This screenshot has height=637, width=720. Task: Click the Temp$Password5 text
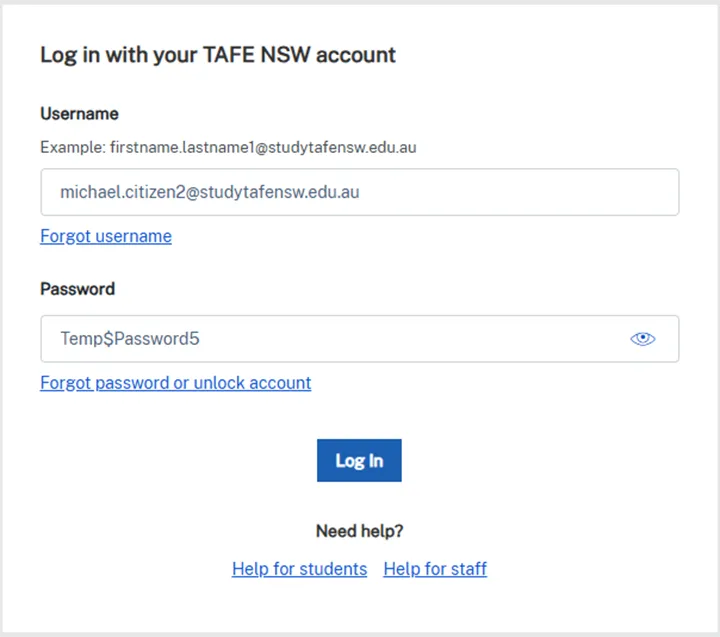[130, 339]
